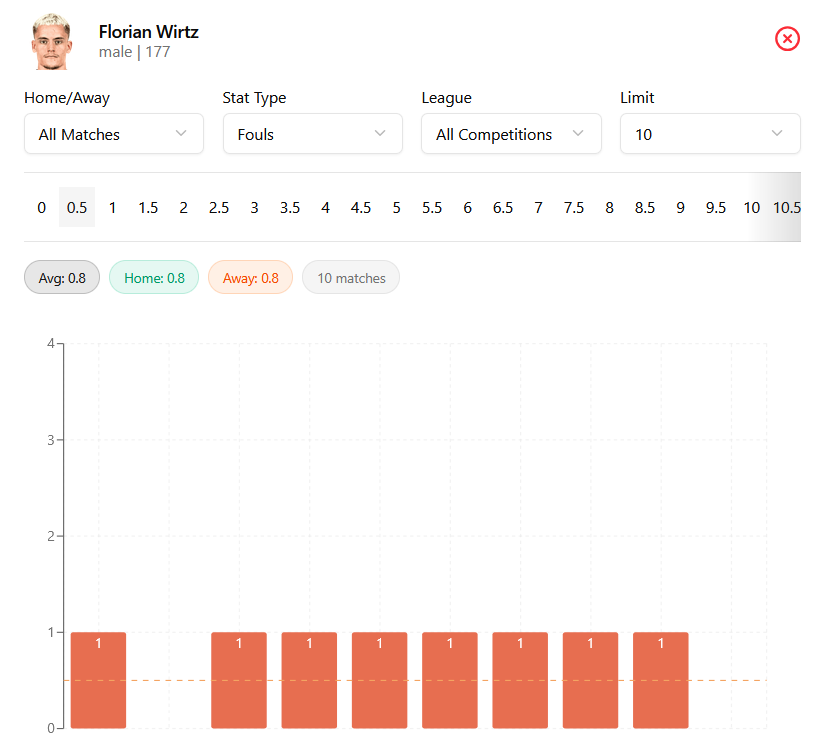Select the 0.5 threshold value

pyautogui.click(x=77, y=208)
